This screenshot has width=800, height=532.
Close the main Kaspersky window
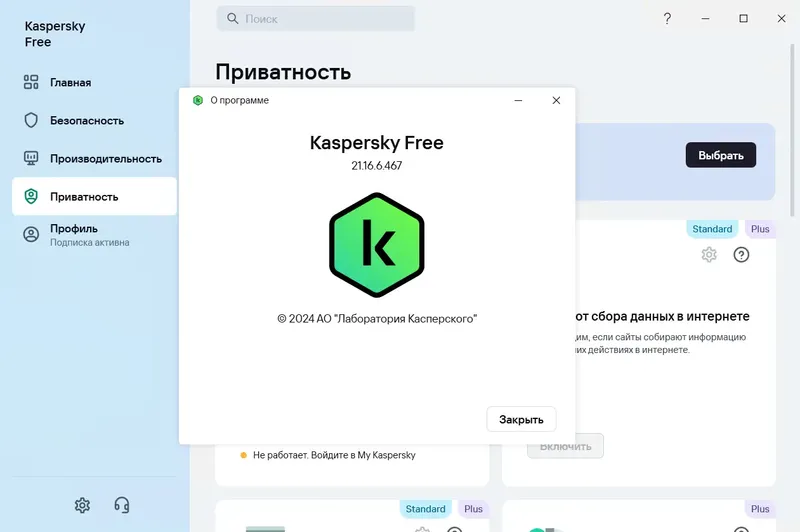(x=781, y=18)
